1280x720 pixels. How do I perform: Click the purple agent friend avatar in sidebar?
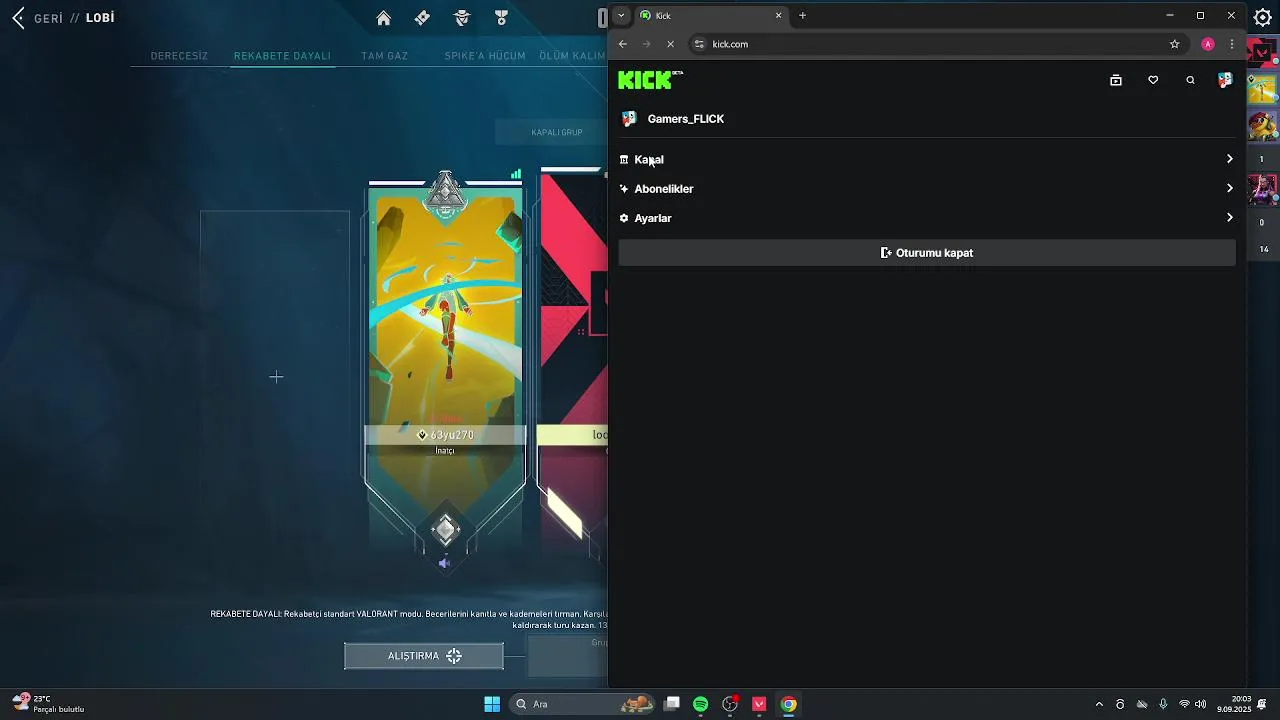pyautogui.click(x=1262, y=189)
